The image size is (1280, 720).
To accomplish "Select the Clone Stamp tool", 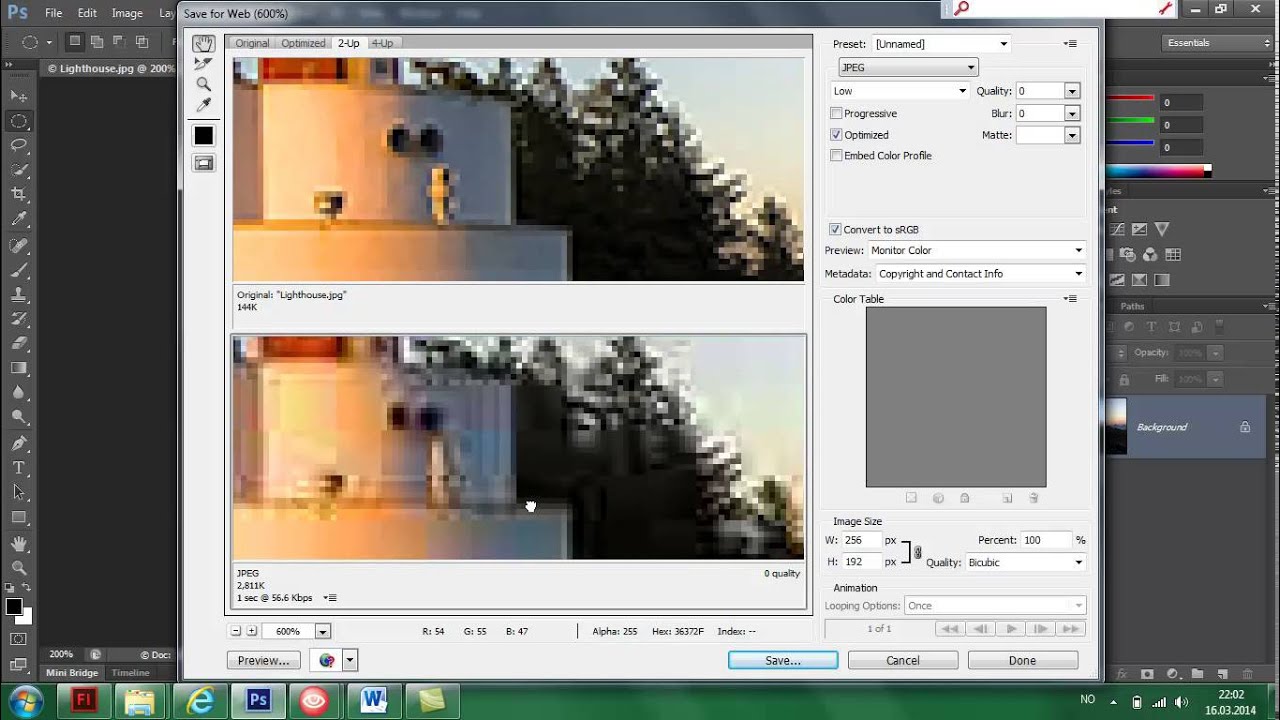I will coord(19,295).
